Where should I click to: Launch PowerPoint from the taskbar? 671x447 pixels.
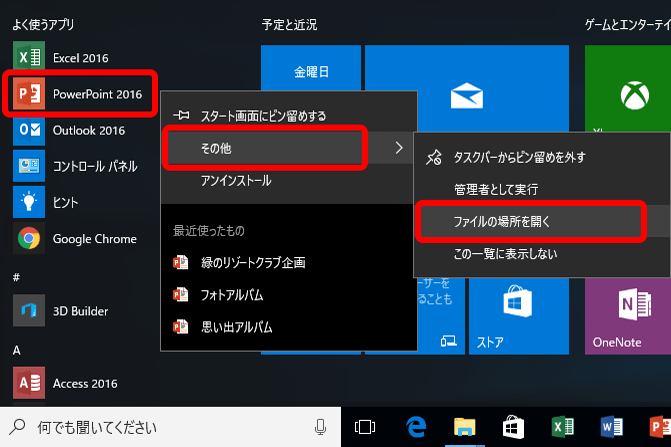tap(660, 427)
